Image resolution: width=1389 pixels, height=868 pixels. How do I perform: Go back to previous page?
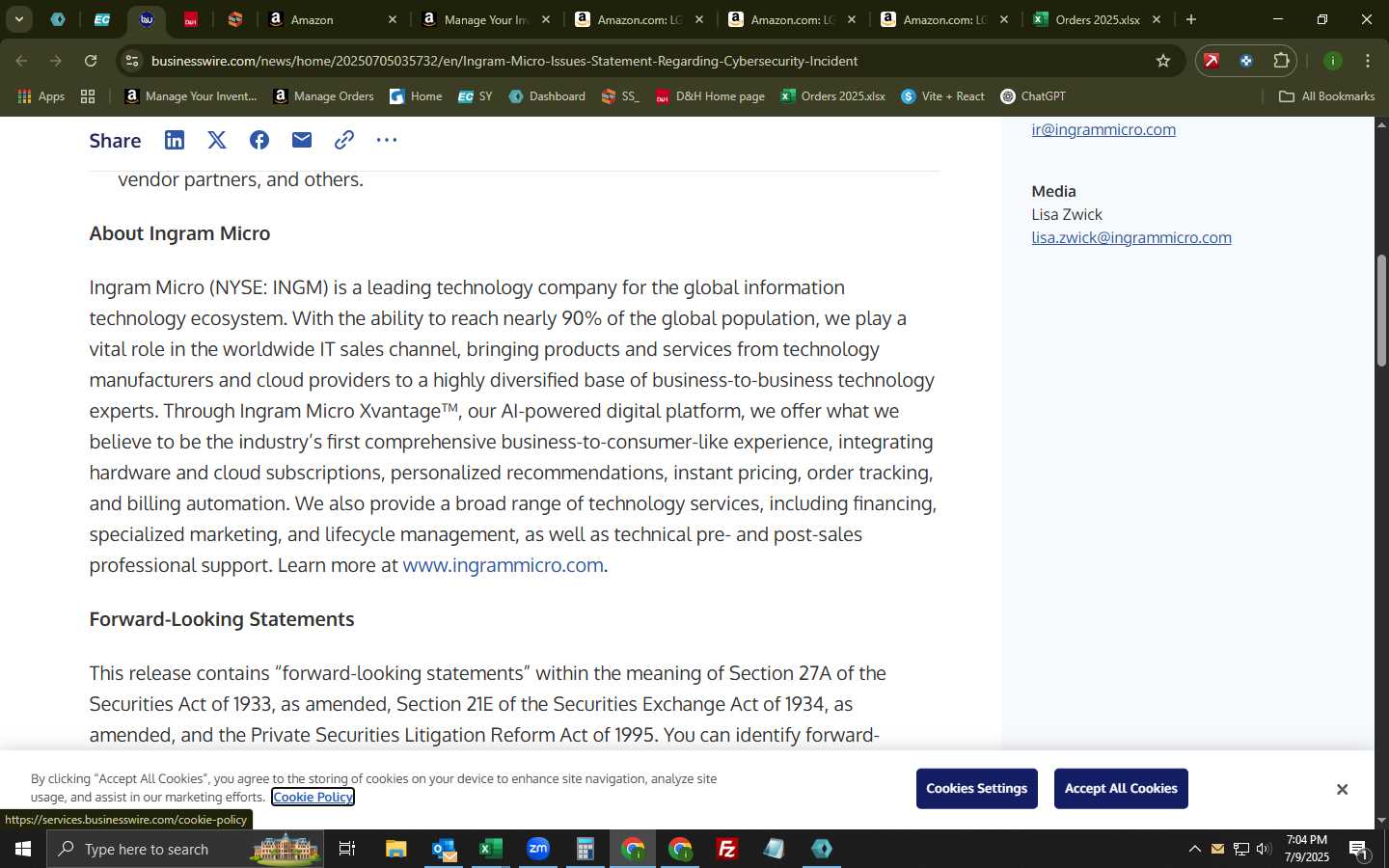21,61
